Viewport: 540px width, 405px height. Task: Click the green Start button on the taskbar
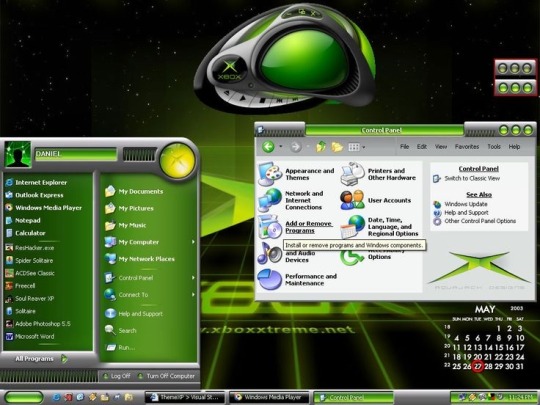[24, 397]
